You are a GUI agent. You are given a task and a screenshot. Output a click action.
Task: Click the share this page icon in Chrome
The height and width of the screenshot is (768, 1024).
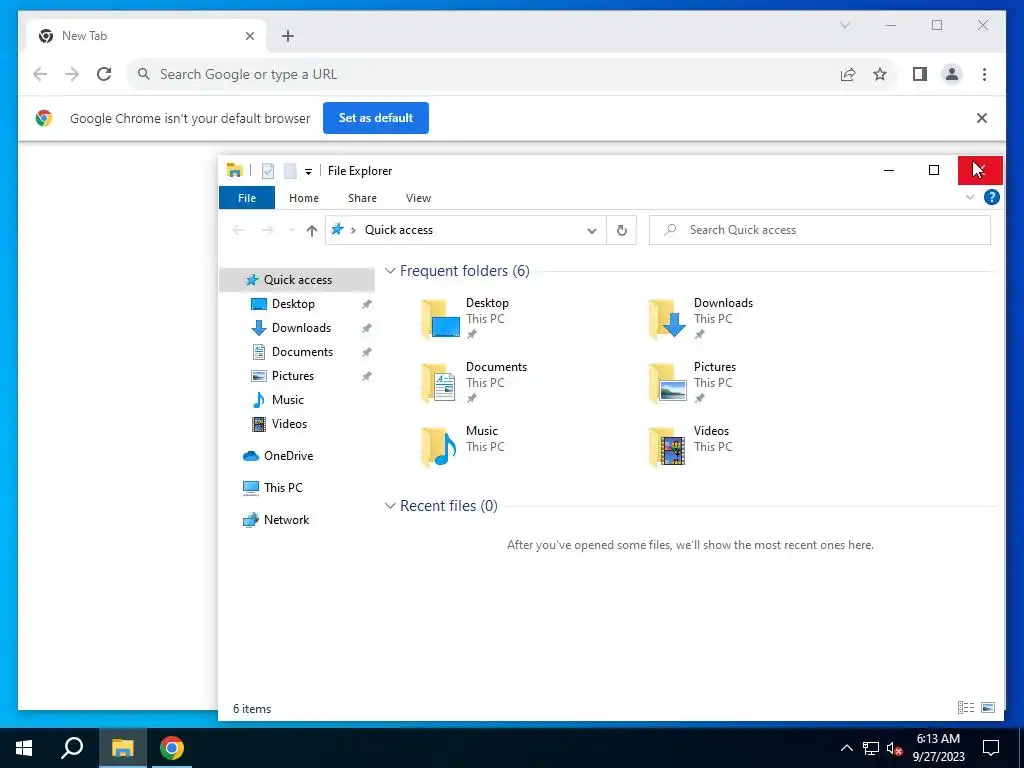[848, 74]
